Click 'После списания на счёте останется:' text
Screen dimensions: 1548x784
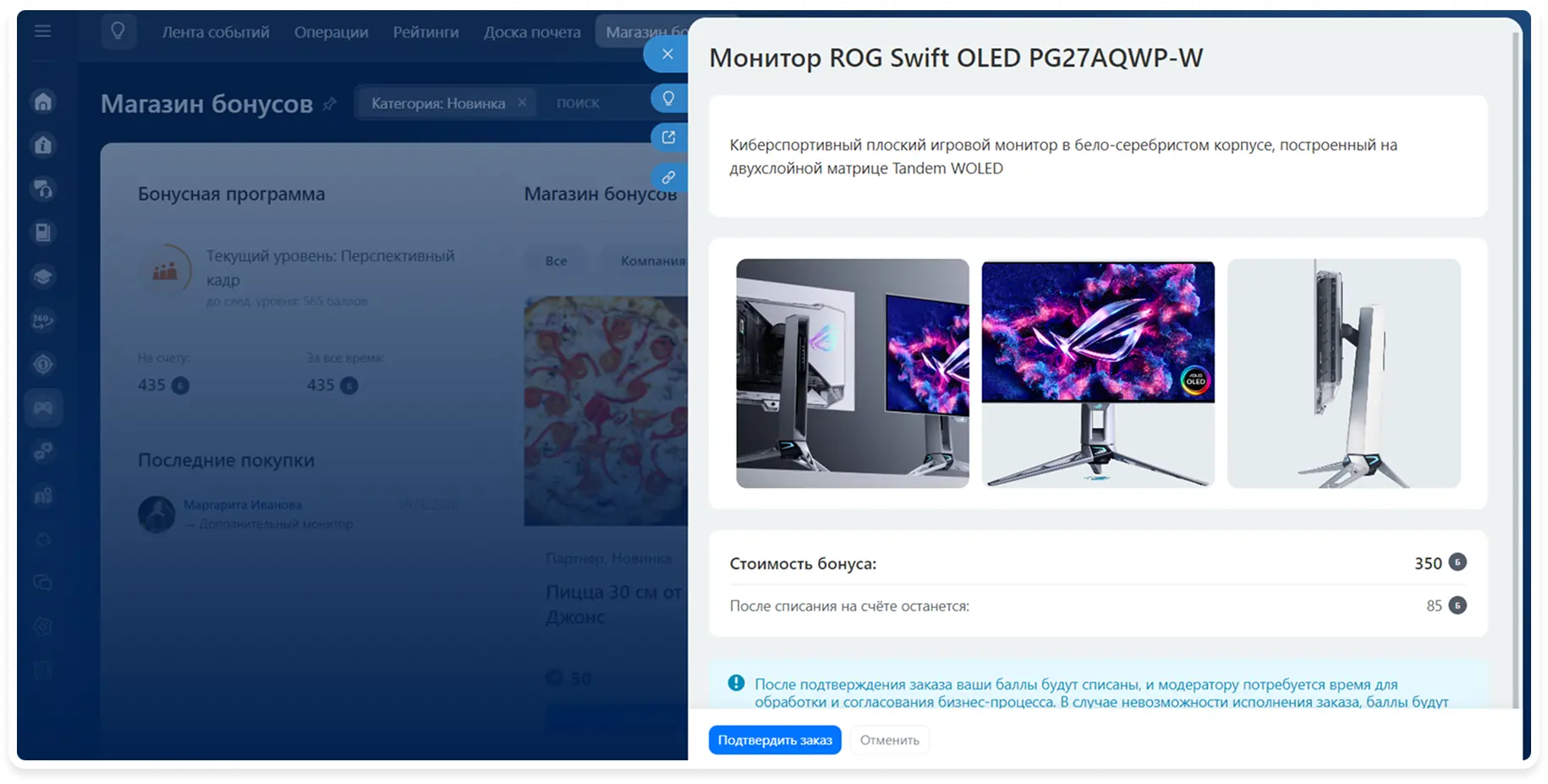point(849,606)
